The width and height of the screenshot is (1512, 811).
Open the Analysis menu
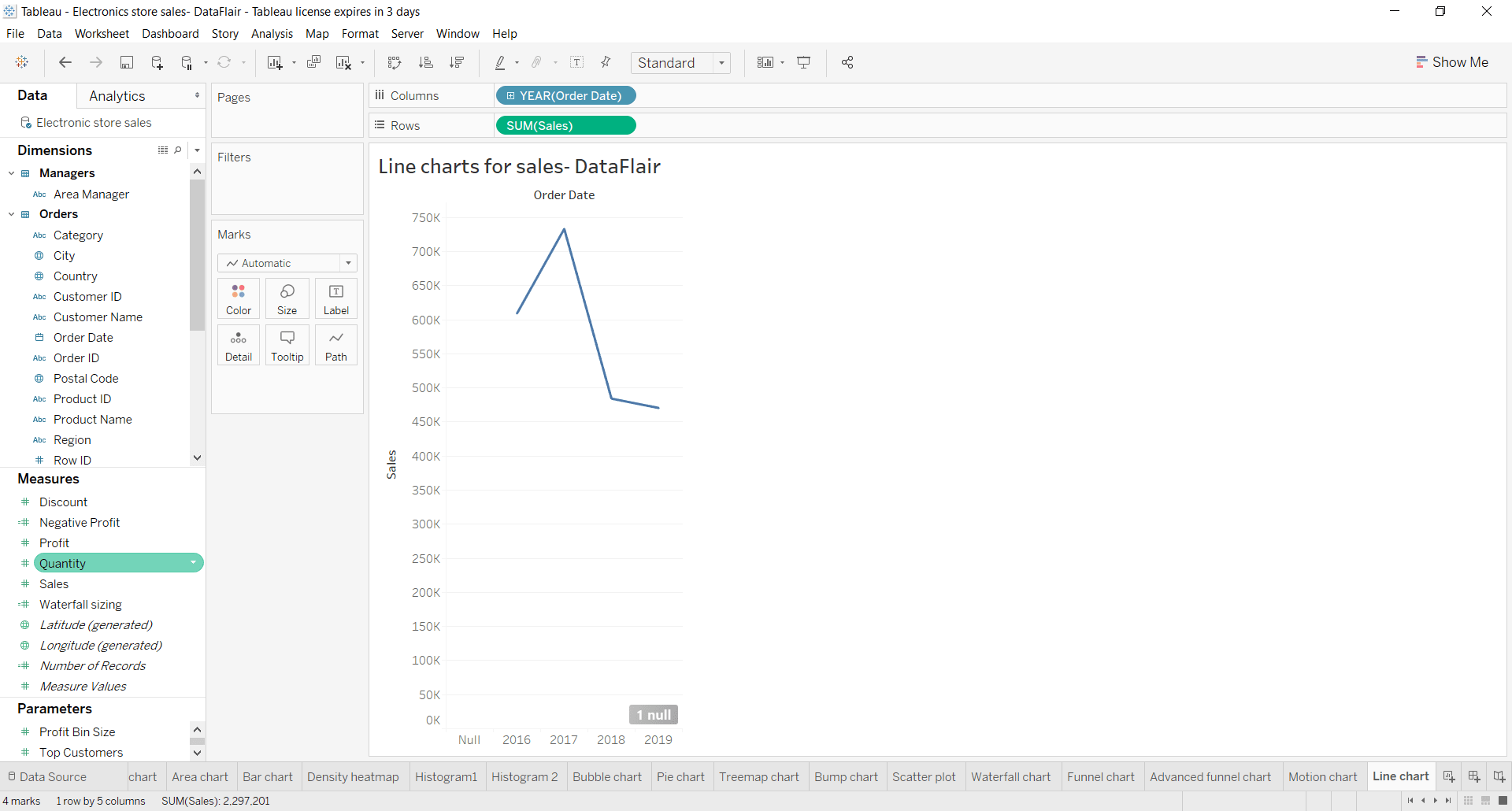[x=272, y=33]
